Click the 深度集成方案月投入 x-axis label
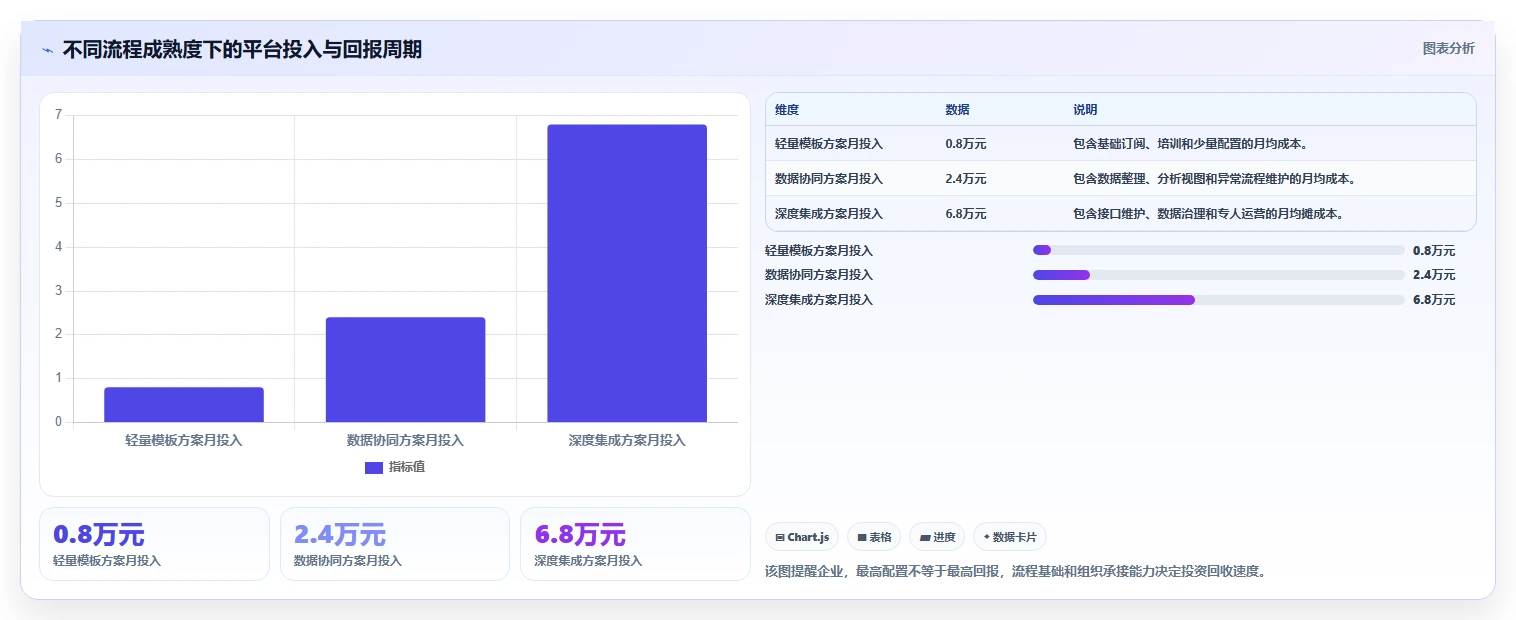The width and height of the screenshot is (1516, 620). 627,440
